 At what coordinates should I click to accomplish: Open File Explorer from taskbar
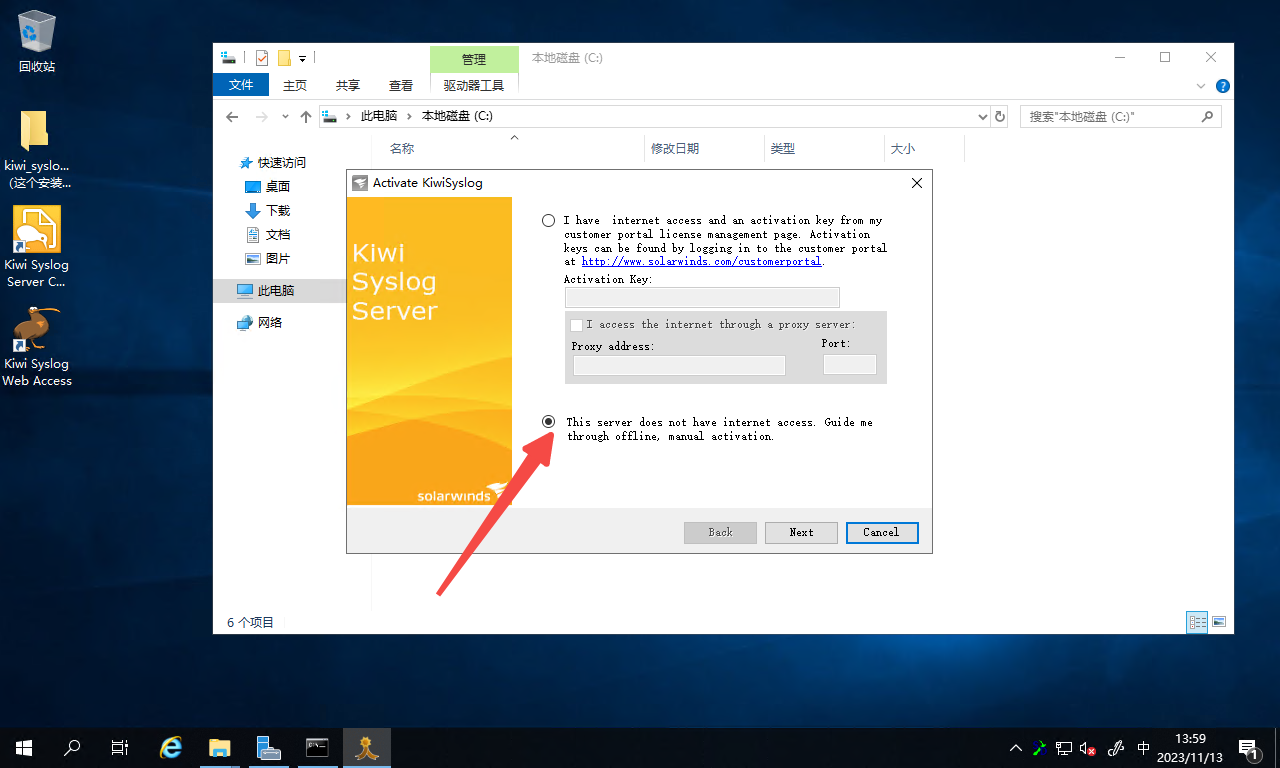(220, 747)
